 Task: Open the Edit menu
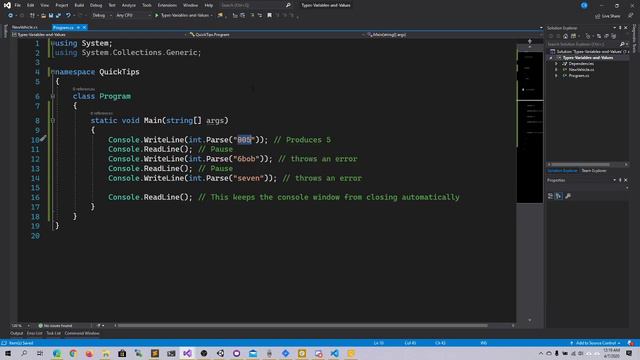point(31,5)
